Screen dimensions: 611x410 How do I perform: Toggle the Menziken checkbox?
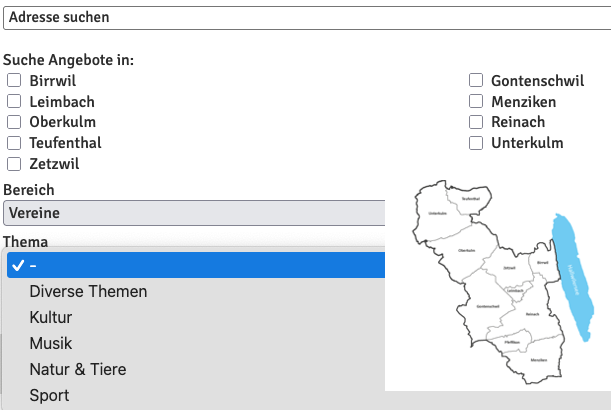click(x=476, y=101)
